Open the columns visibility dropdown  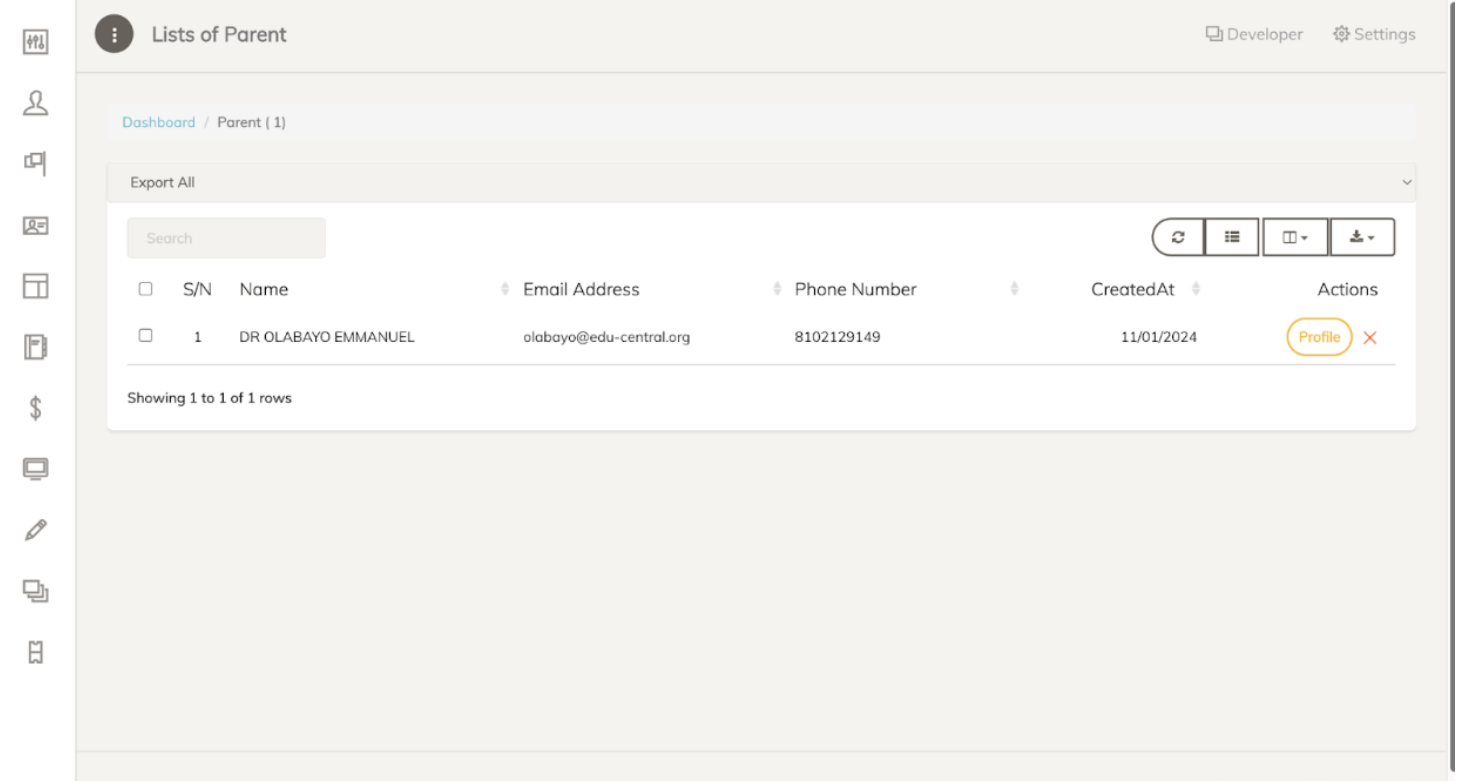(1295, 238)
